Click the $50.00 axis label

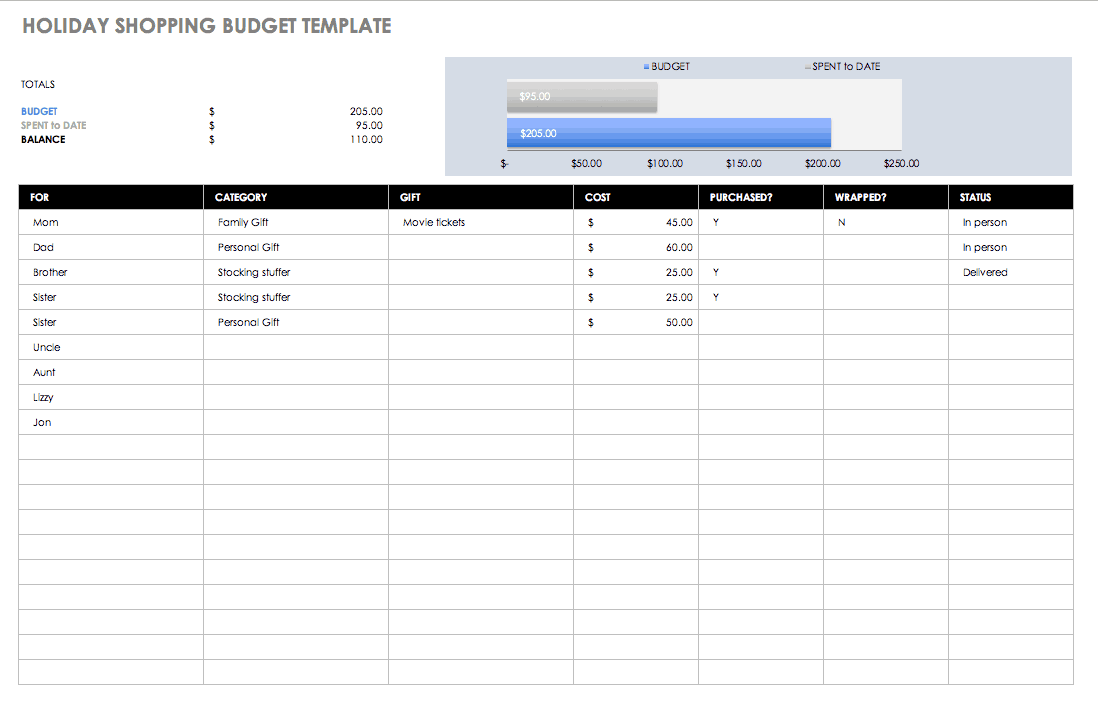point(586,163)
